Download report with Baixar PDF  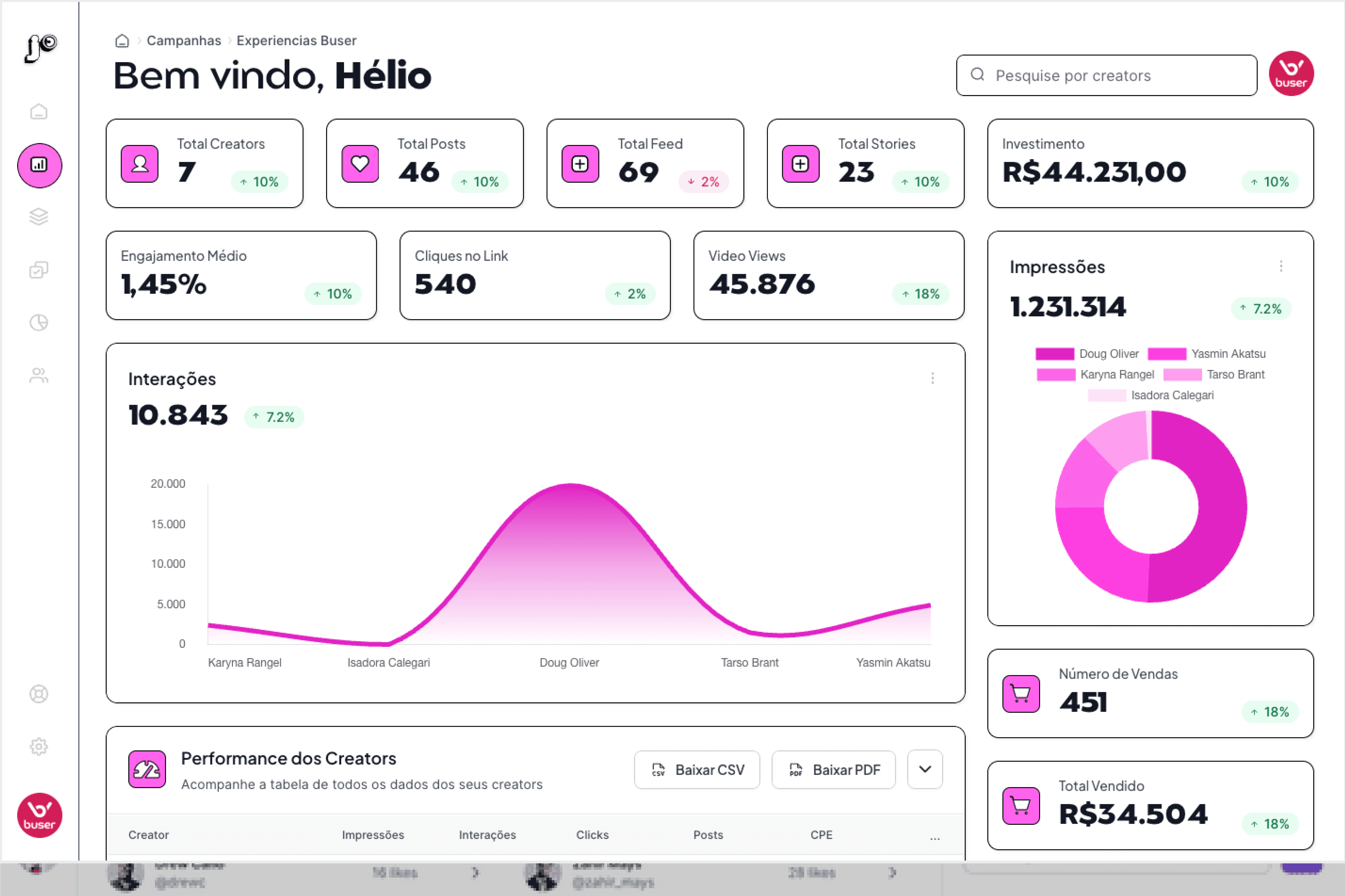833,770
